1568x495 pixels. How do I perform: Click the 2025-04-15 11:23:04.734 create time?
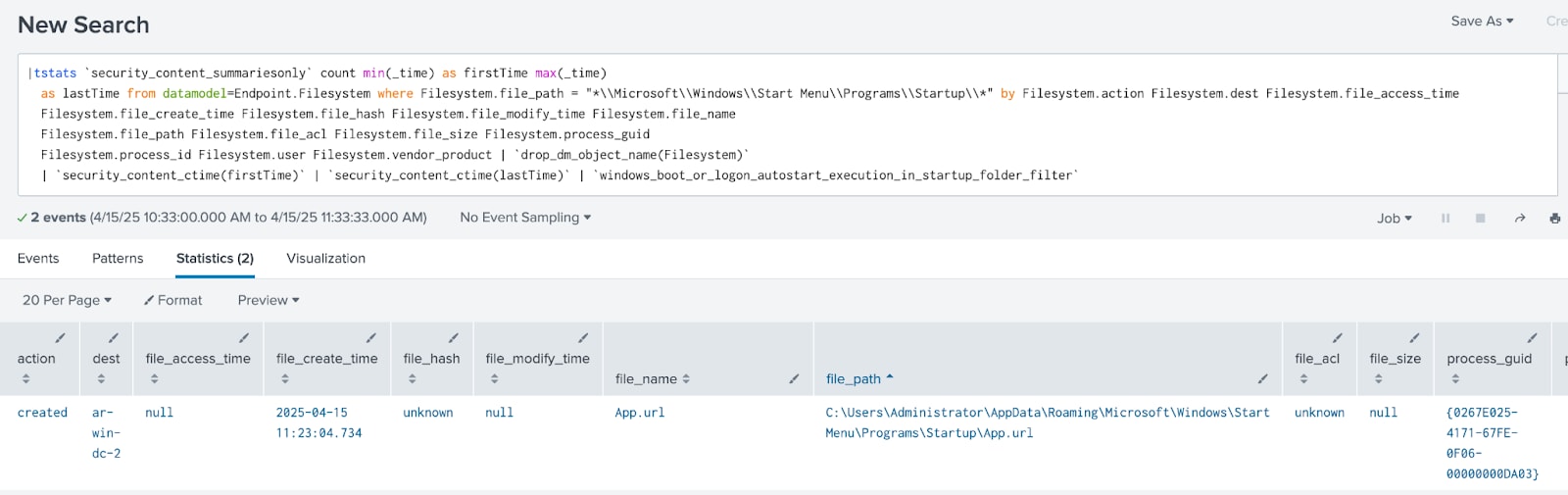[318, 422]
